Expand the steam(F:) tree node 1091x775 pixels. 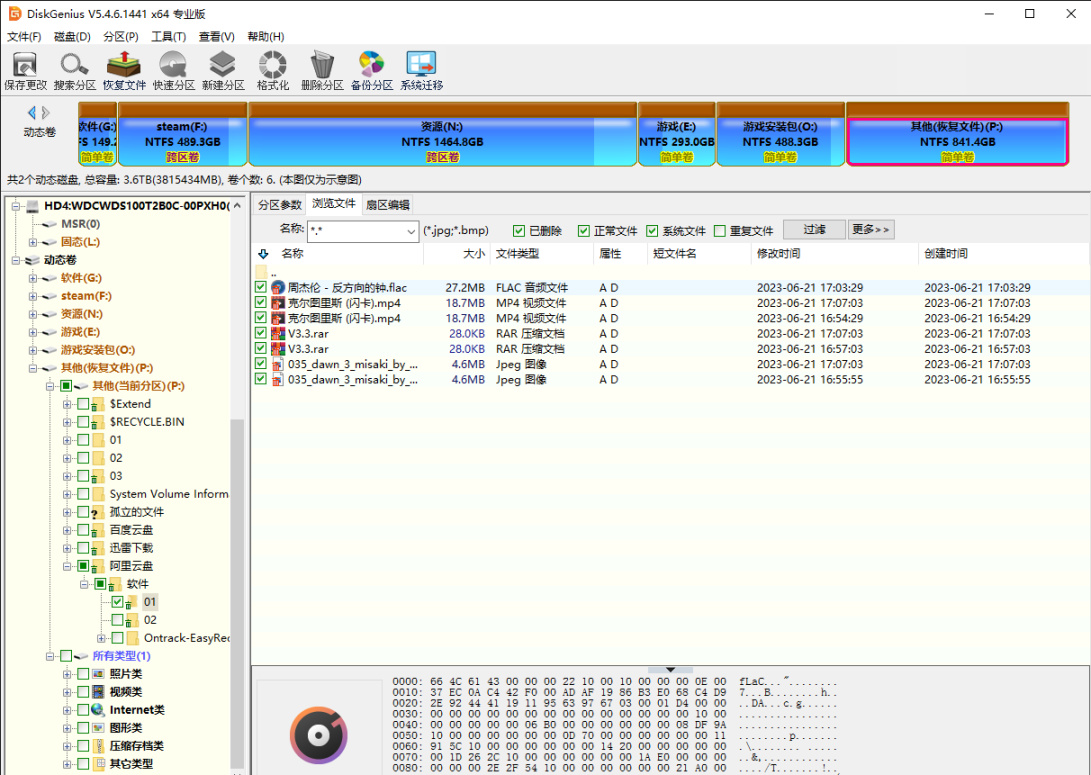[x=33, y=296]
